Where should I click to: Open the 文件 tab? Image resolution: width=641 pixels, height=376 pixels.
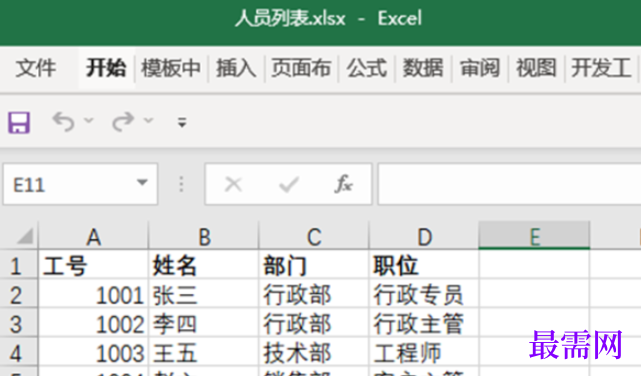[36, 68]
